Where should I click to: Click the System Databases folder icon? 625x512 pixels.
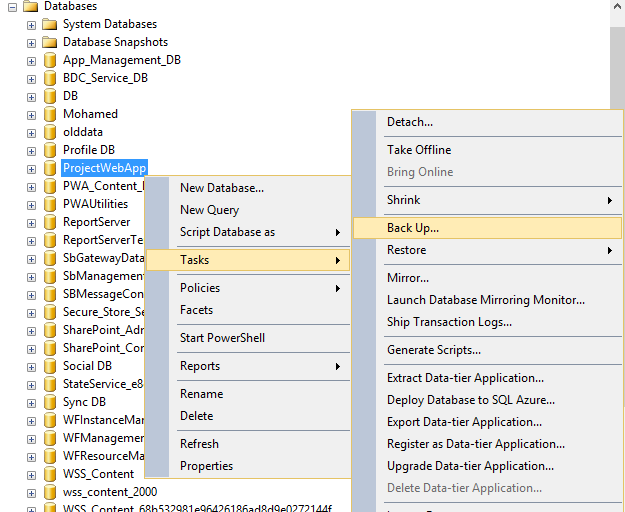point(49,24)
